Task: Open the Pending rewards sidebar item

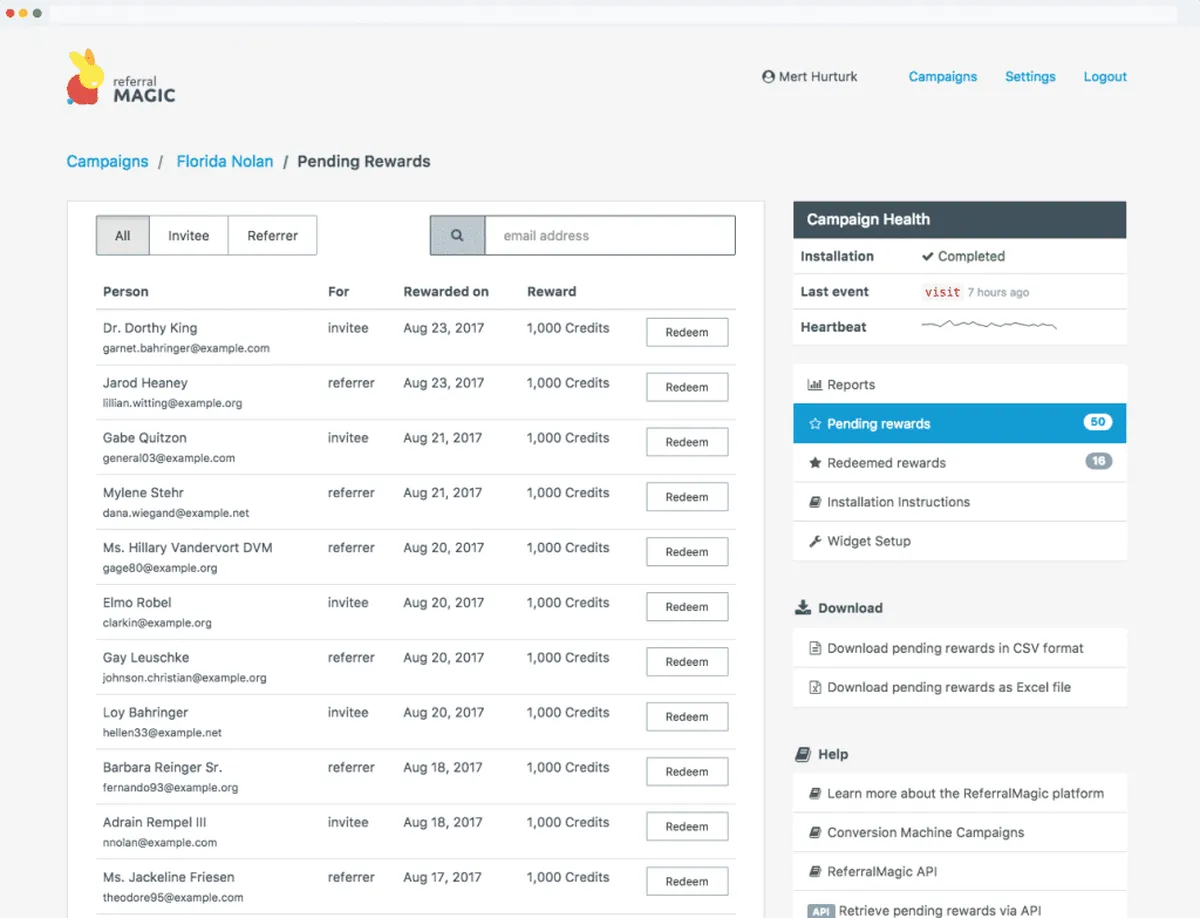Action: coord(960,423)
